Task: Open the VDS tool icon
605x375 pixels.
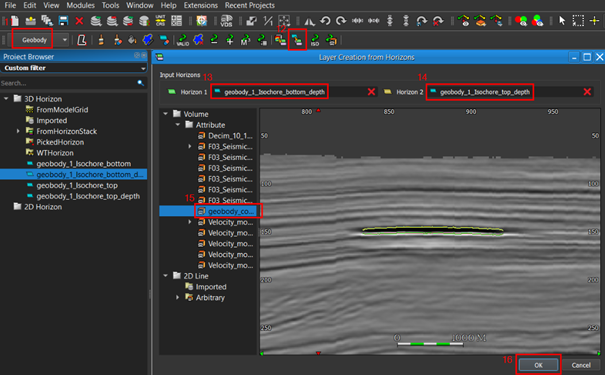Action: coord(226,20)
